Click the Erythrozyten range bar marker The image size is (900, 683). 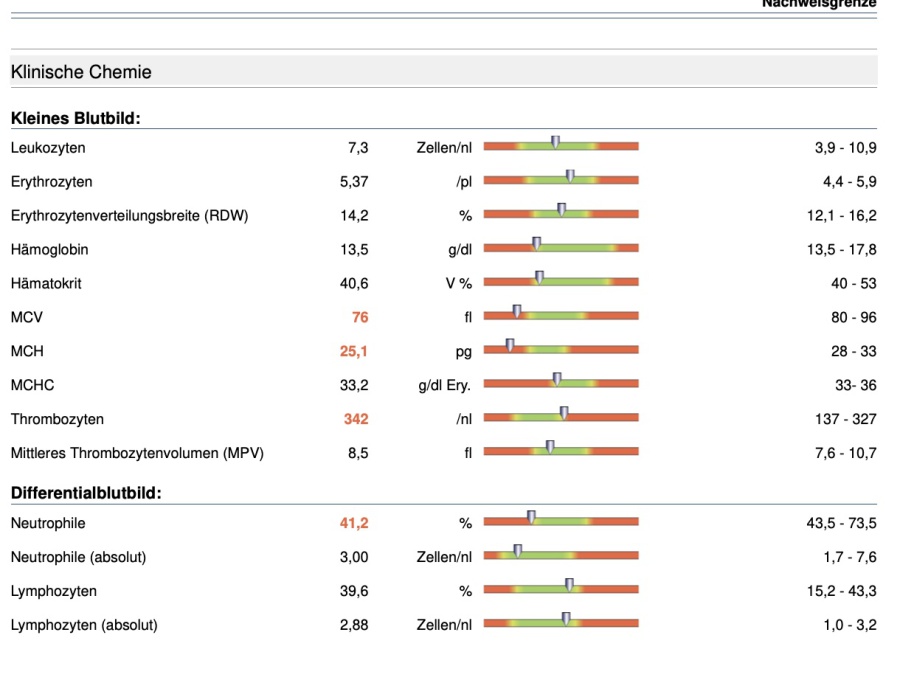[569, 177]
